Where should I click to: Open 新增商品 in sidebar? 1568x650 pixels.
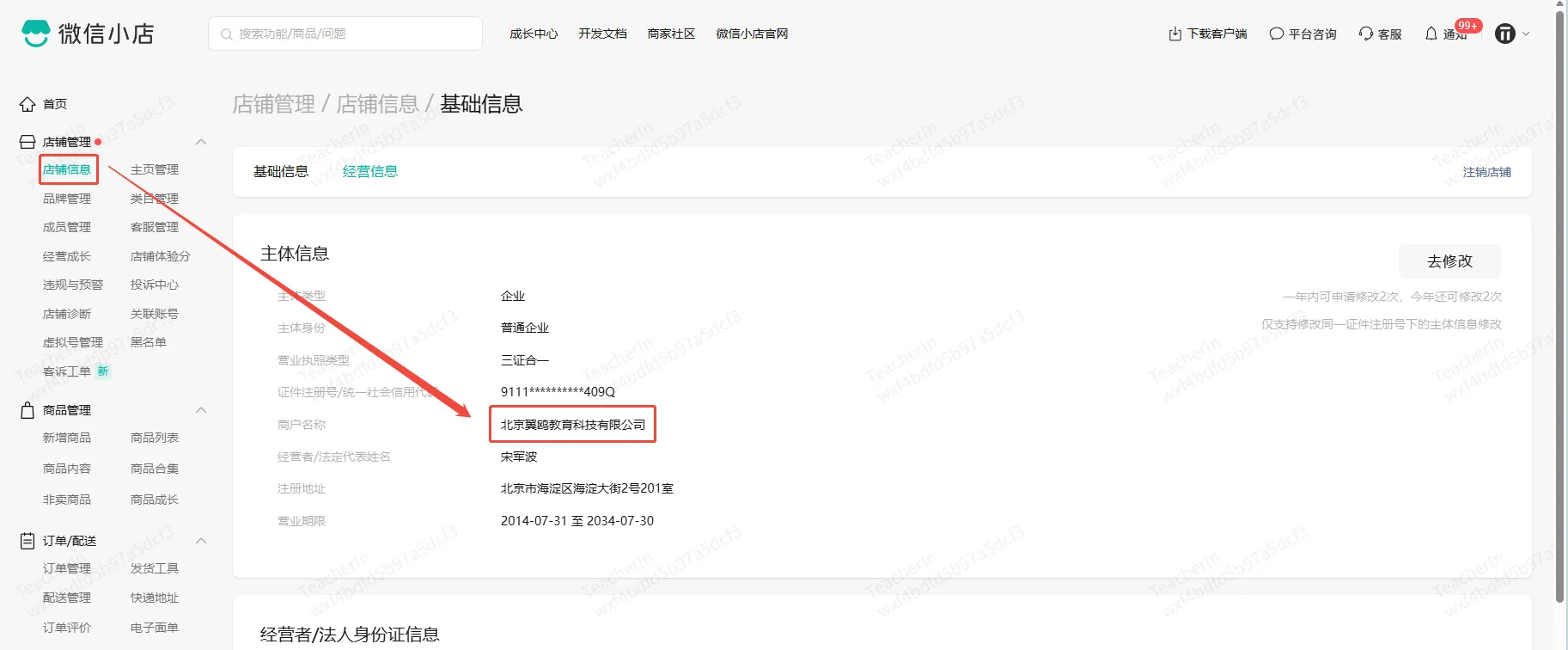coord(67,438)
